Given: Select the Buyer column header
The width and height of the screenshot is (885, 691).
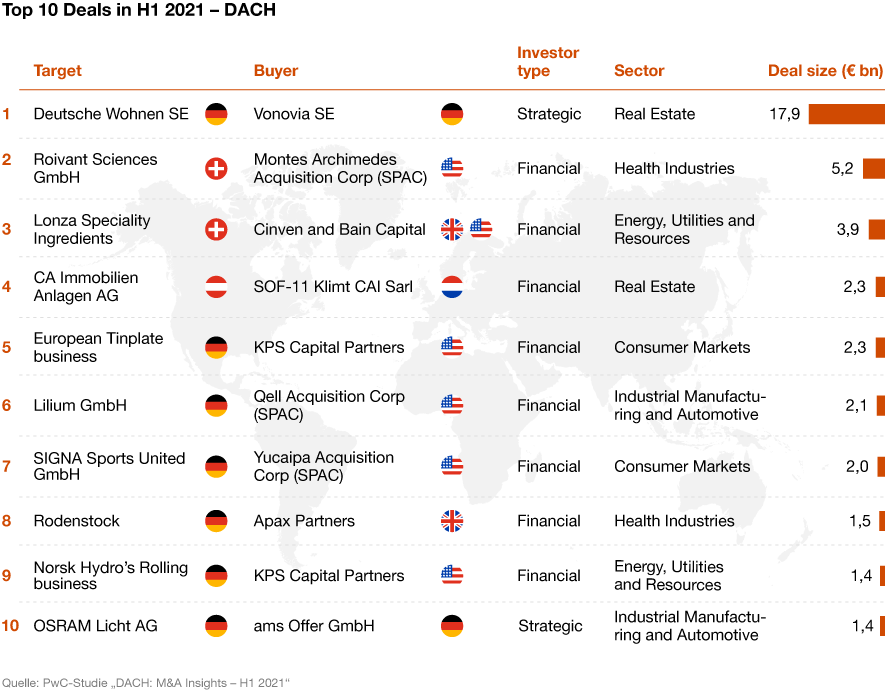Looking at the screenshot, I should pos(275,71).
